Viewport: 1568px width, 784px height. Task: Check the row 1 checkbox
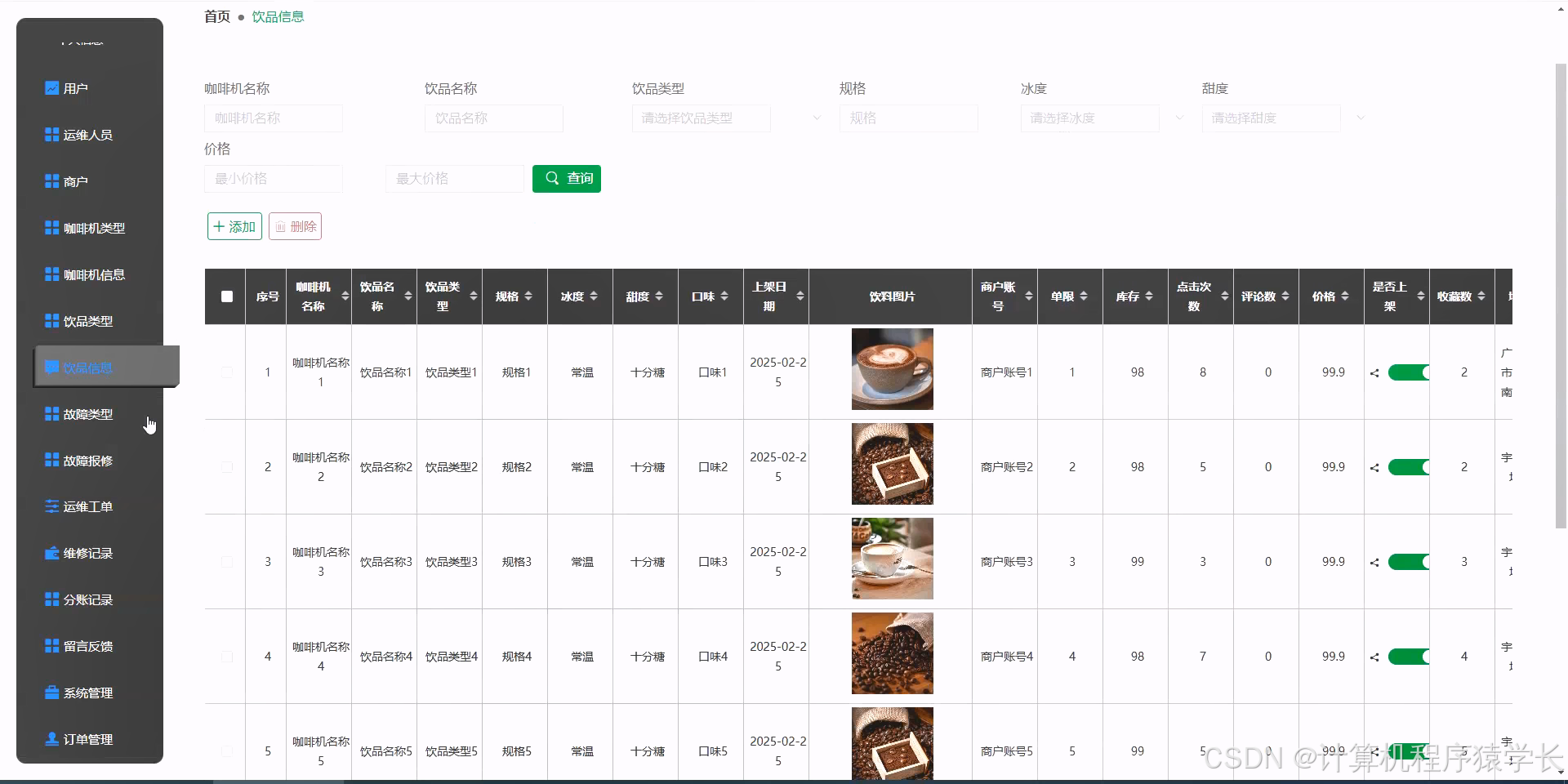click(227, 372)
